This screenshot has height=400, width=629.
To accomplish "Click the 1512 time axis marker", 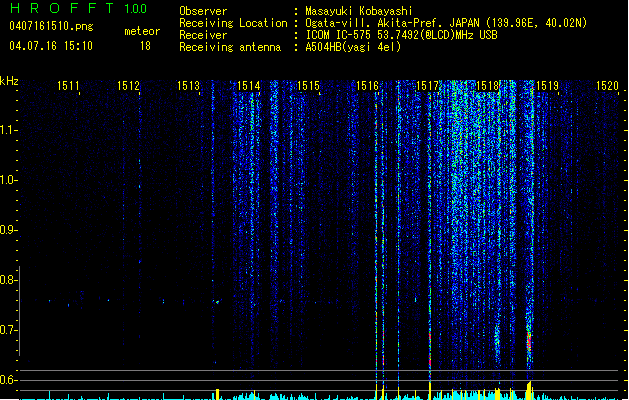I will click(x=128, y=86).
